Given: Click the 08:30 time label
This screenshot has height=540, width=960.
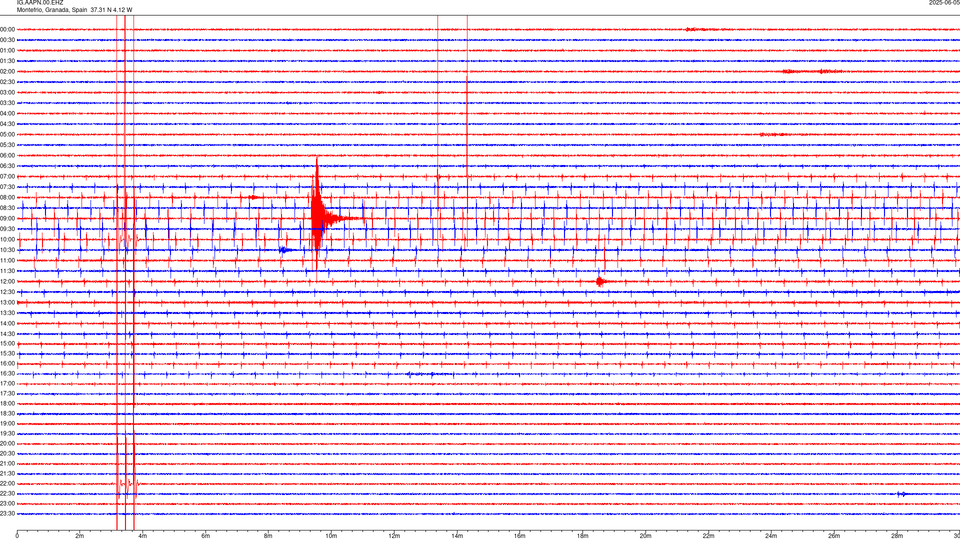Looking at the screenshot, I should coord(7,208).
